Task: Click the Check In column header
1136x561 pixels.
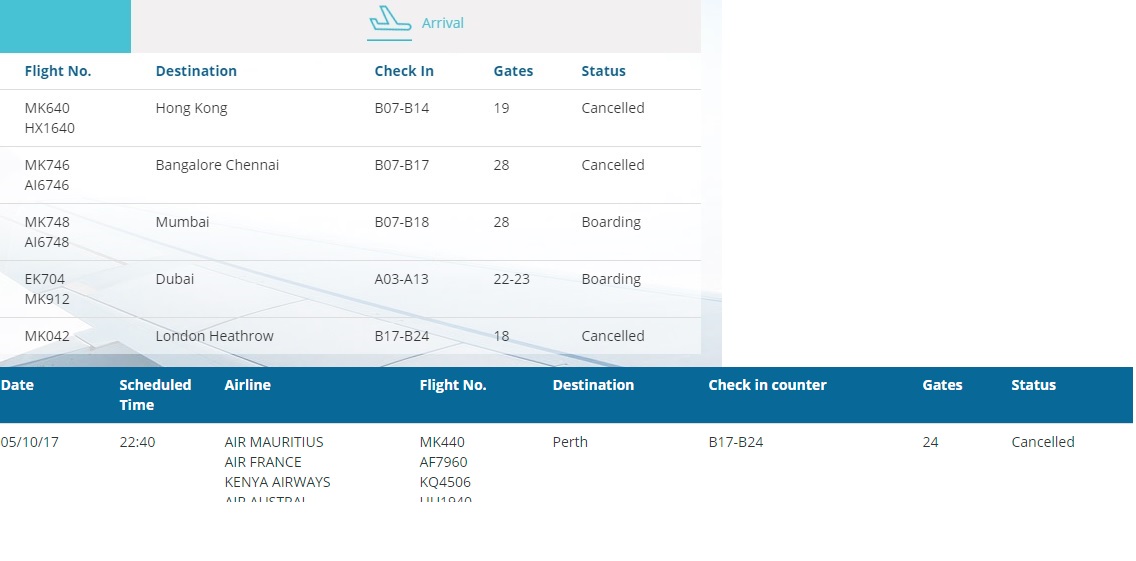Action: [x=404, y=71]
